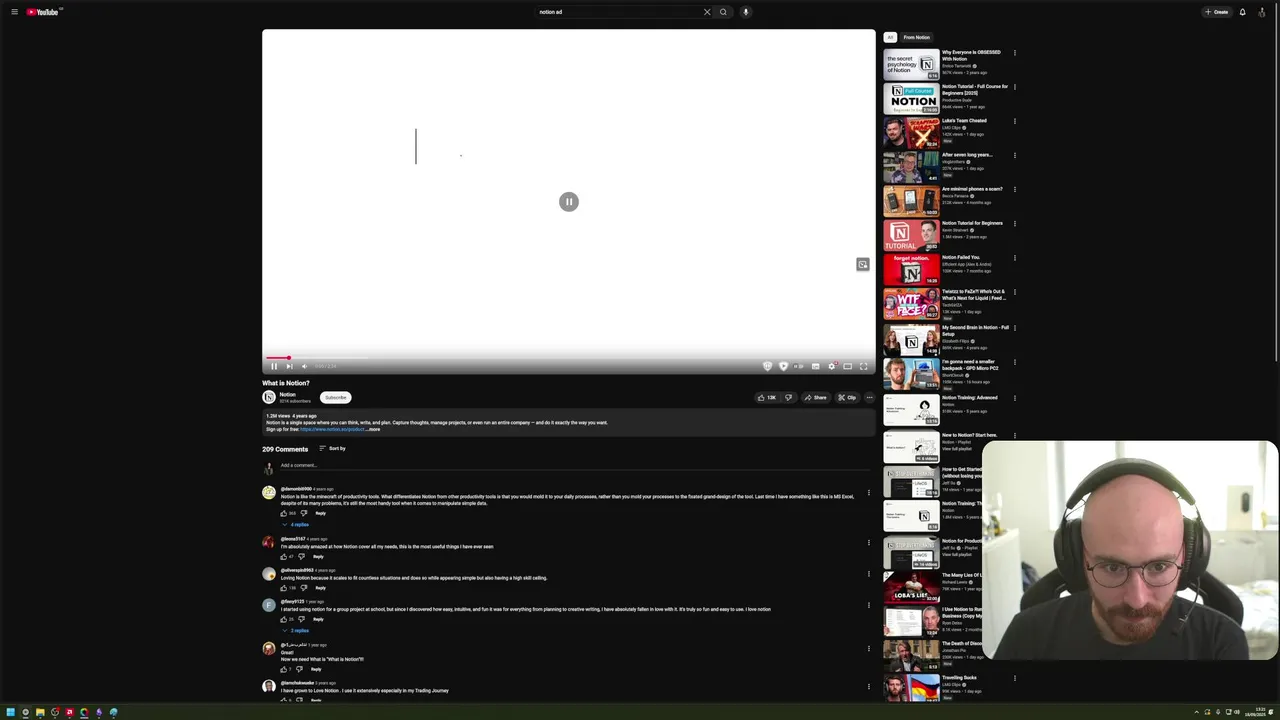1280x720 pixels.
Task: Open 'Are minimal phones a scam?' thumbnail
Action: (x=911, y=201)
